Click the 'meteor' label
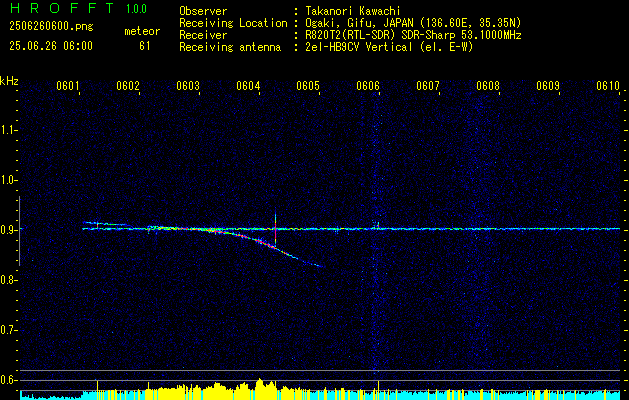Screen dimensions: 629x400 click(142, 31)
